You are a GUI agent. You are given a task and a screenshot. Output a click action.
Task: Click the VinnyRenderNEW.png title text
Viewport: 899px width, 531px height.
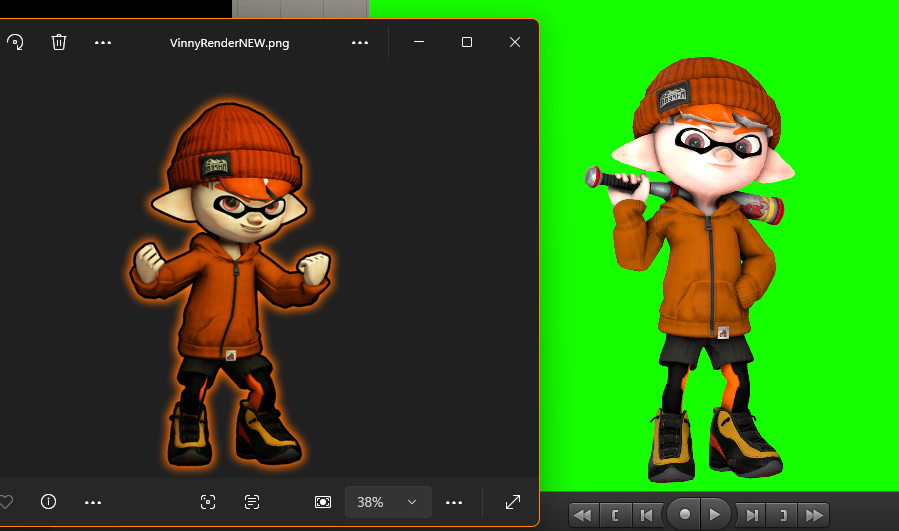tap(229, 43)
